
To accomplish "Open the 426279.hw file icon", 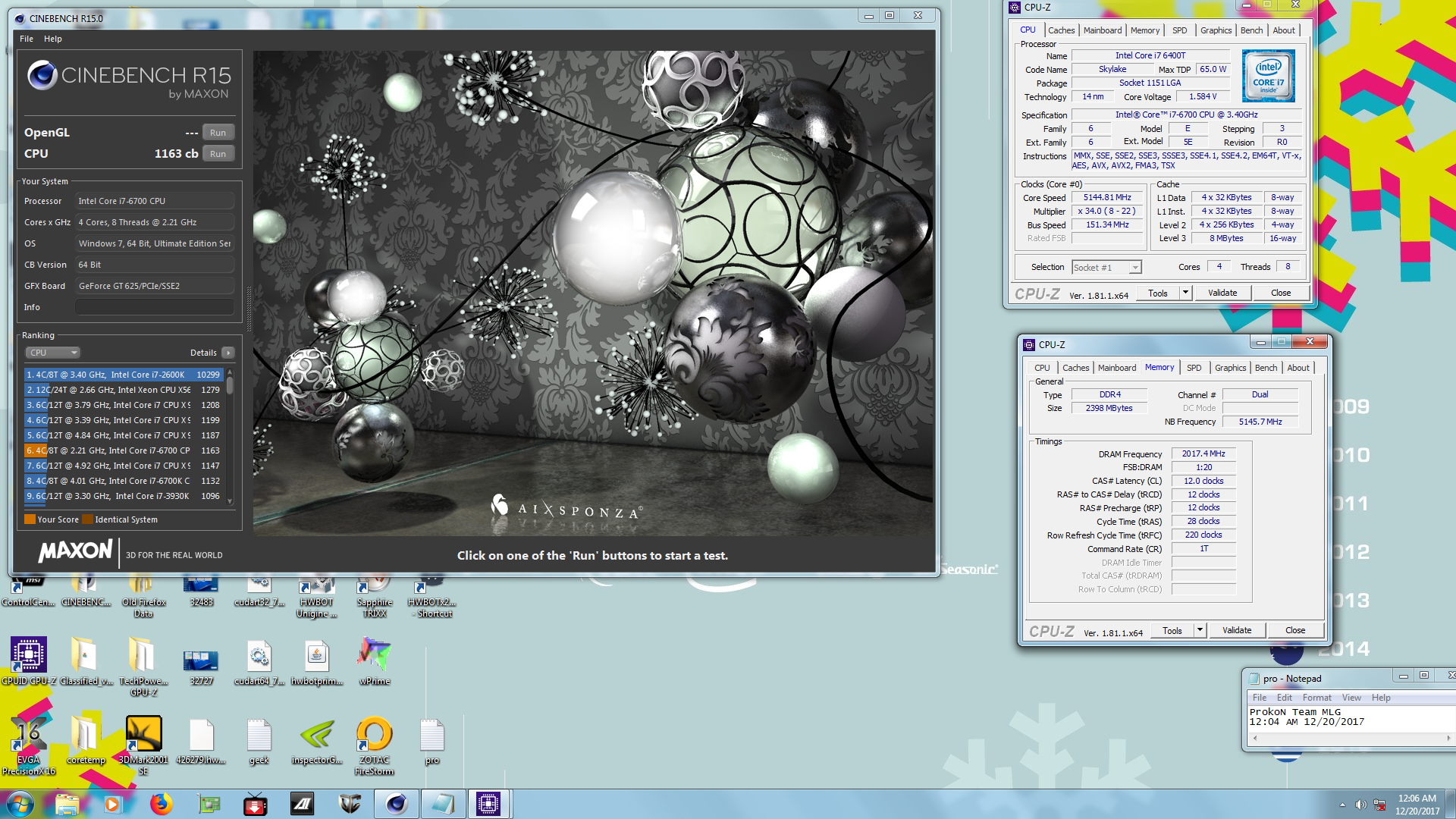I will coord(201,739).
